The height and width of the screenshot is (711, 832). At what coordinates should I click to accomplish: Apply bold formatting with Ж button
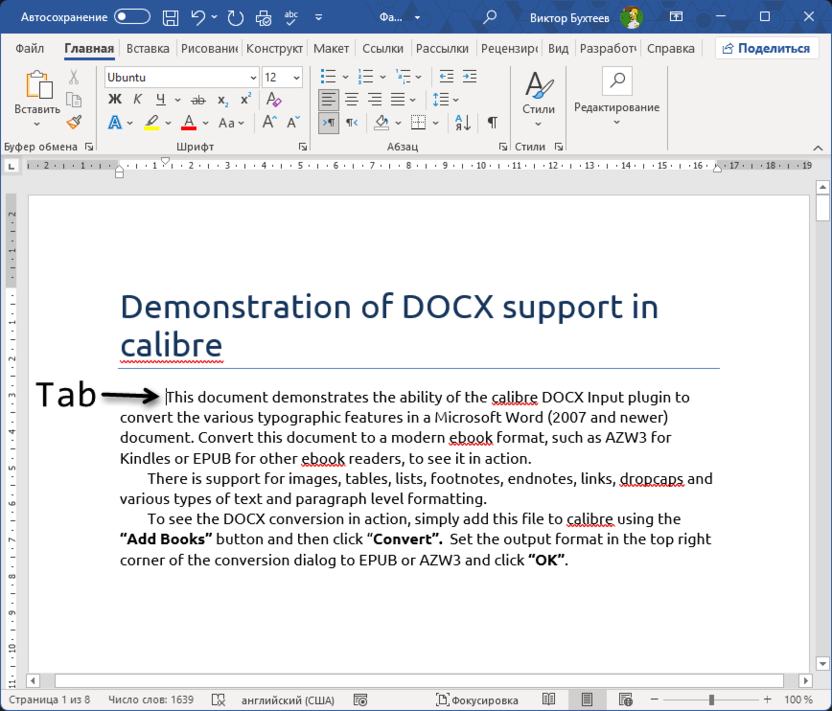pos(114,99)
